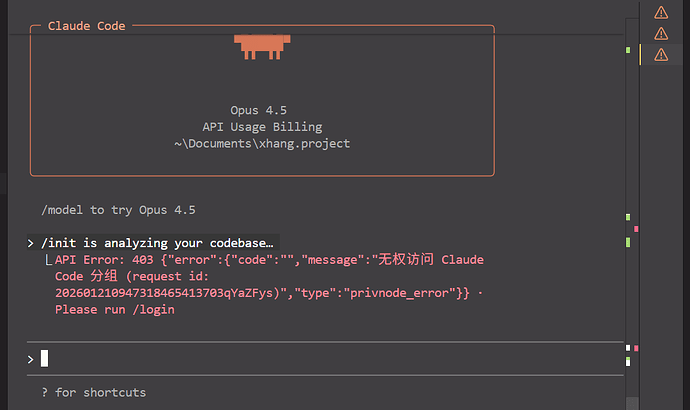Click the white marker near scrollbar bottom
Image resolution: width=690 pixels, height=410 pixels.
coord(627,348)
